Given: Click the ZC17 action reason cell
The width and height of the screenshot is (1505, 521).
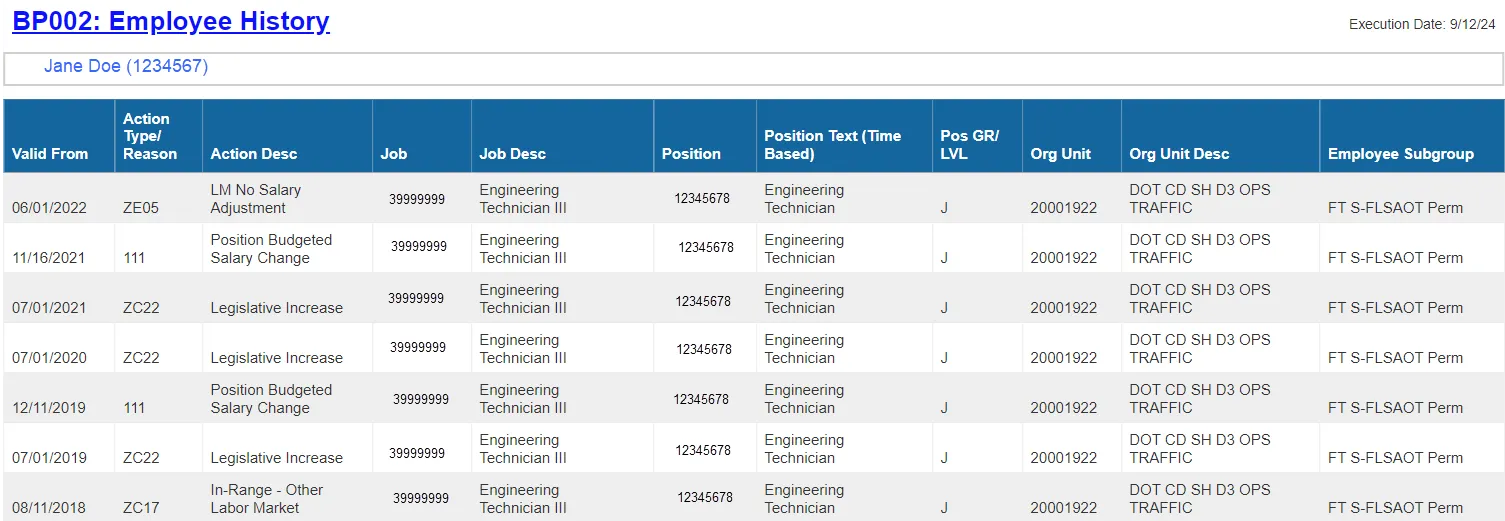Looking at the screenshot, I should click(141, 508).
